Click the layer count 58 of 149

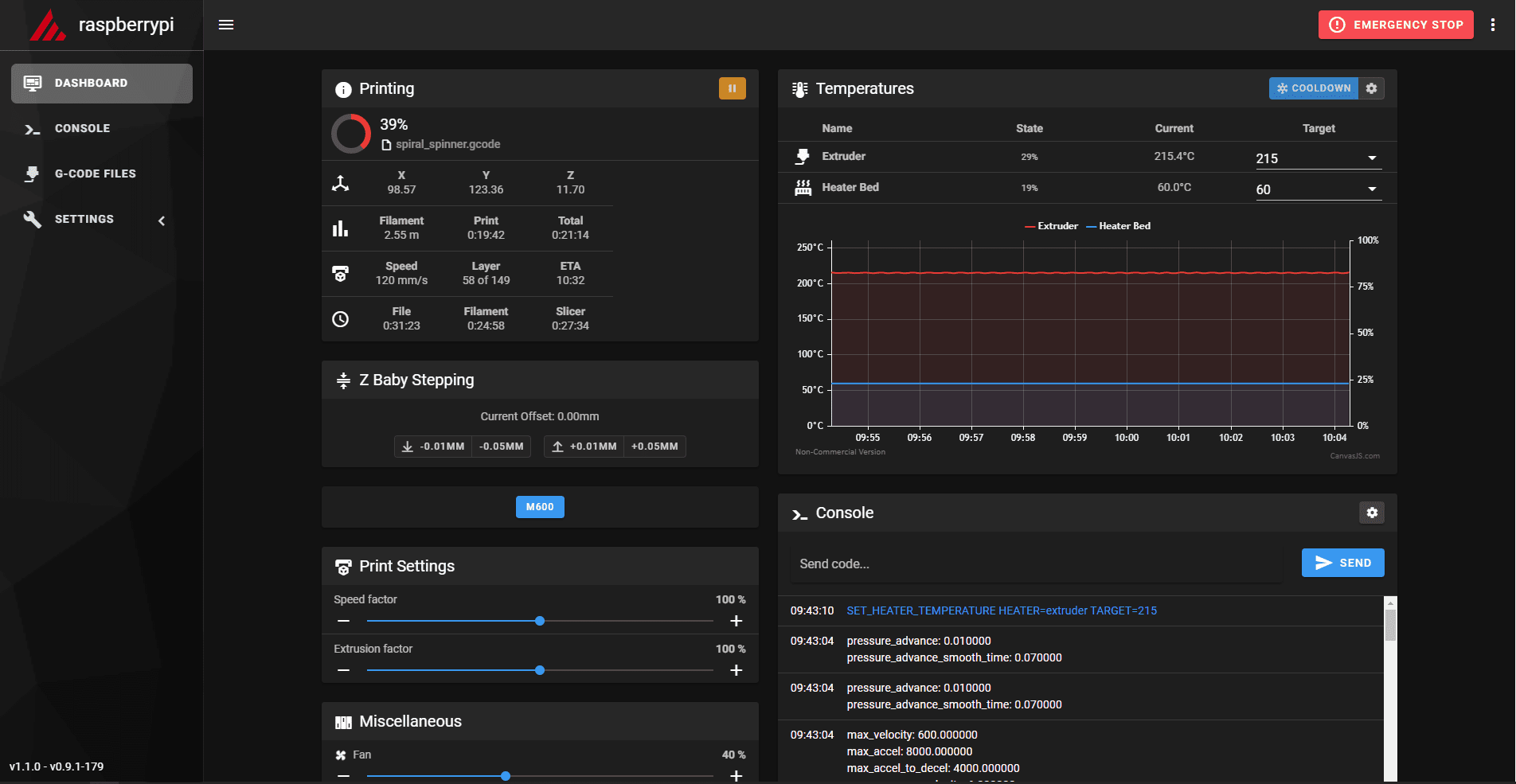pyautogui.click(x=486, y=280)
